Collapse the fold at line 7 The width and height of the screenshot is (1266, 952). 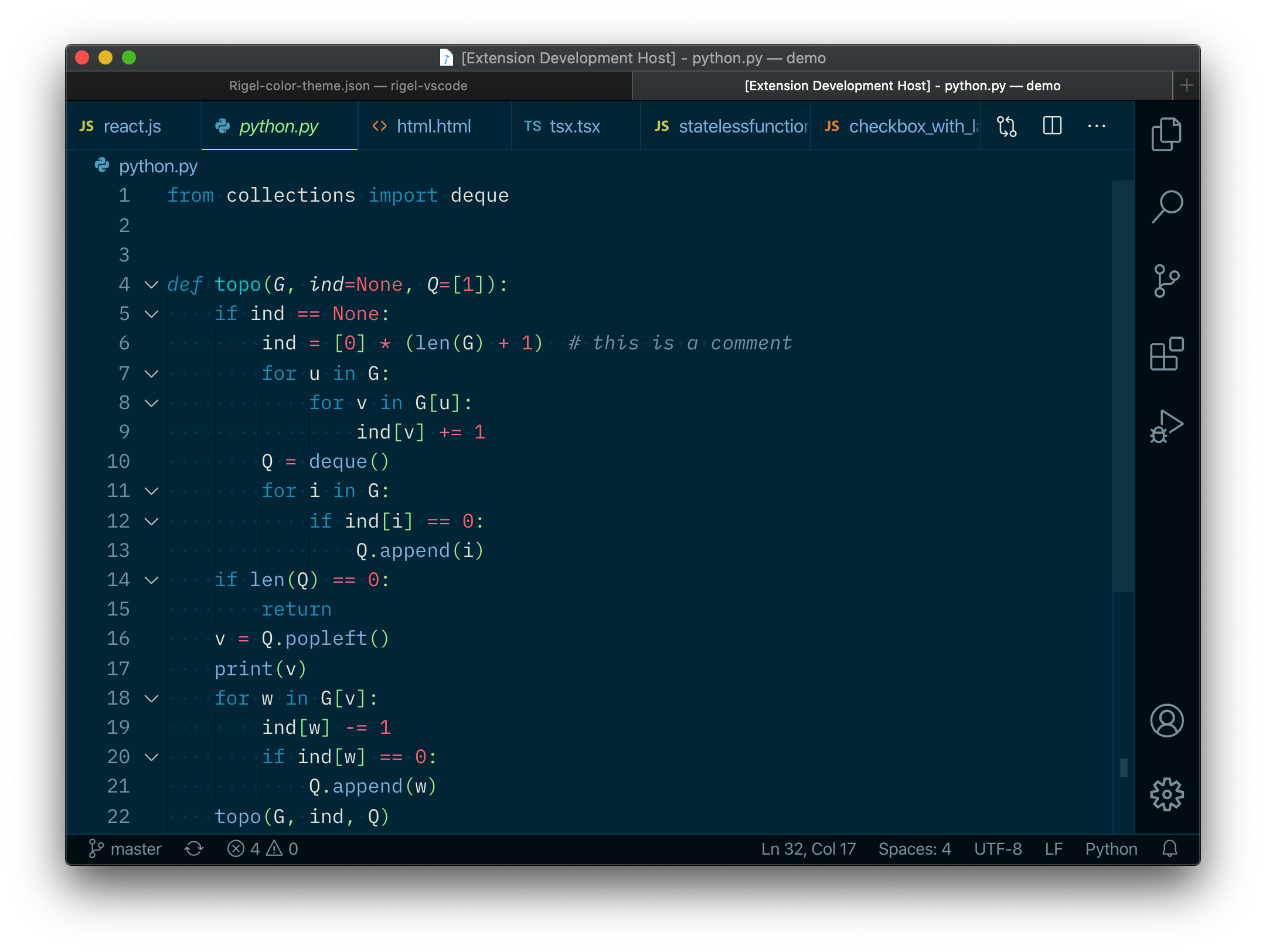(151, 374)
